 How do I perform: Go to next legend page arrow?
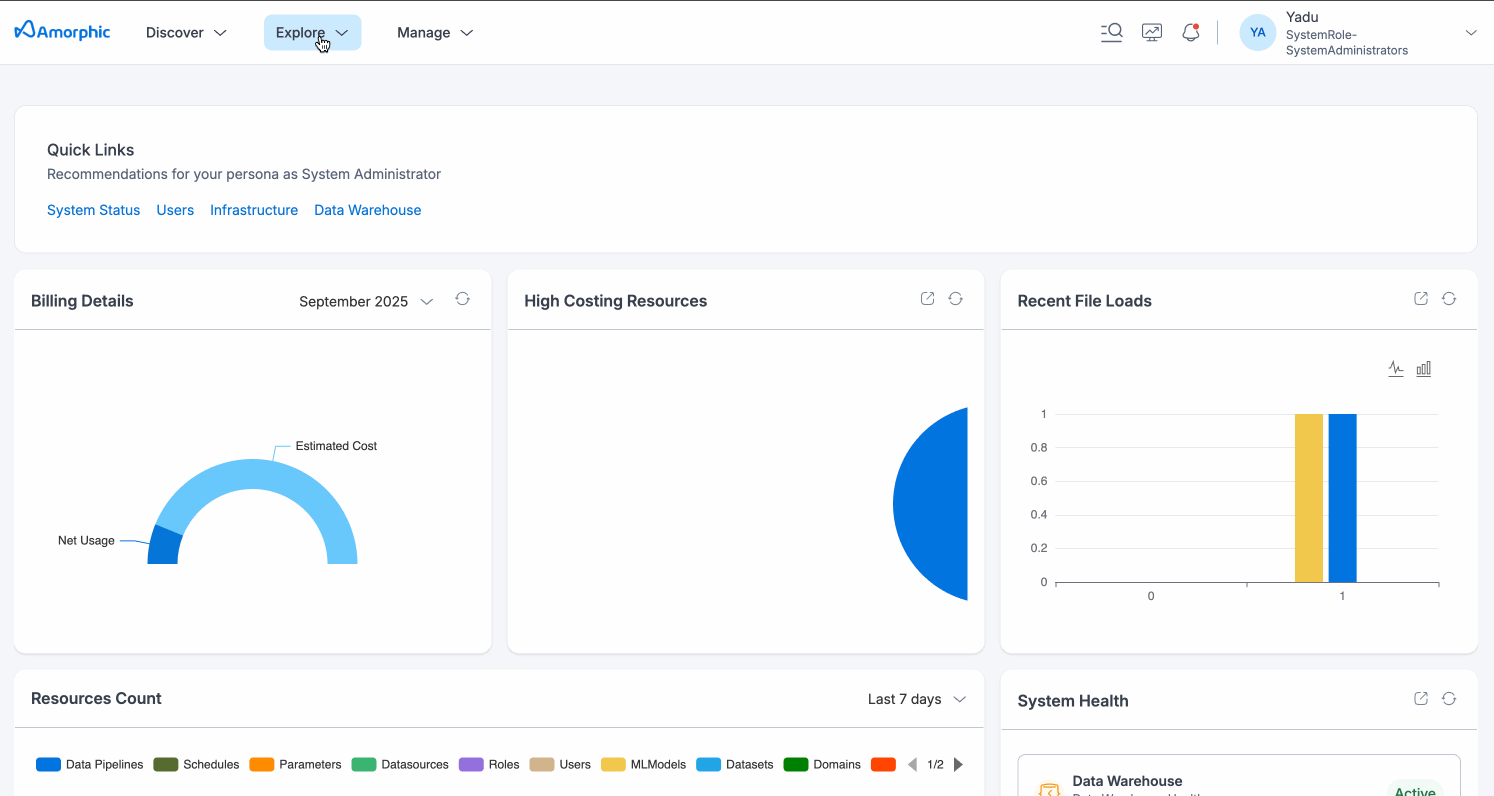click(x=958, y=765)
